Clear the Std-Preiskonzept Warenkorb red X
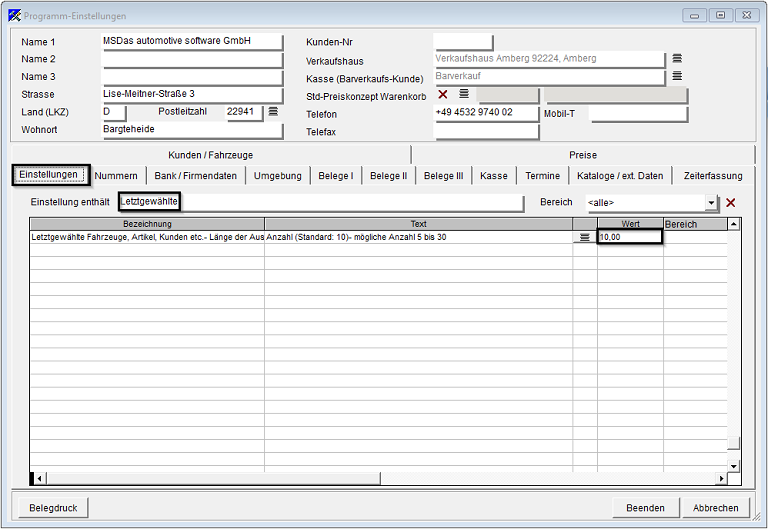768x529 pixels. coord(443,94)
